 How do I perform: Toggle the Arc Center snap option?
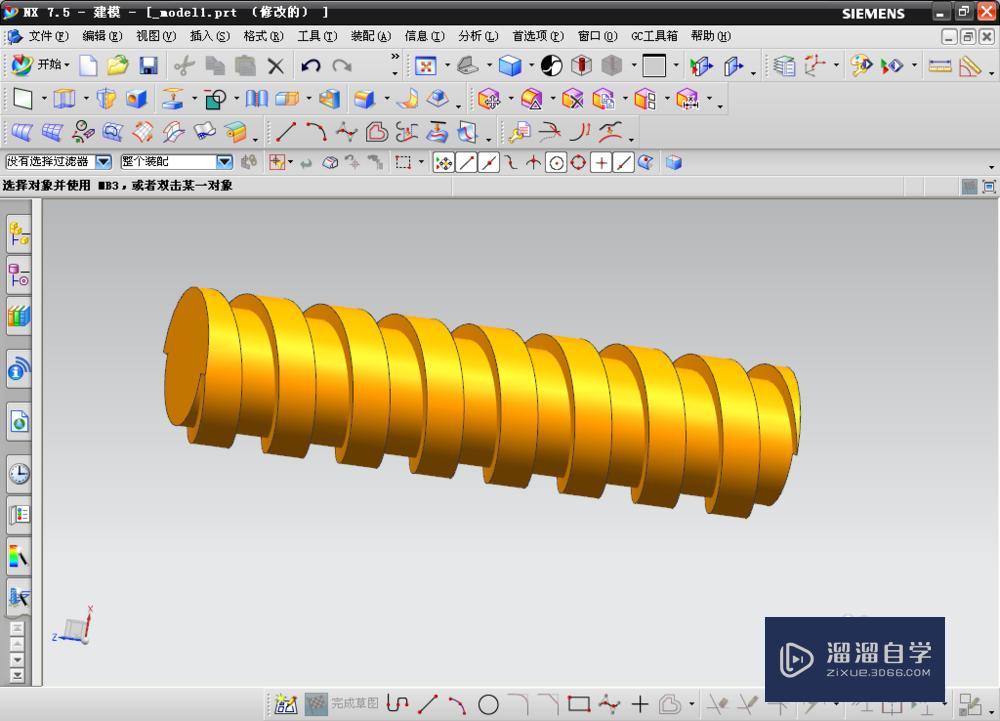pos(556,163)
